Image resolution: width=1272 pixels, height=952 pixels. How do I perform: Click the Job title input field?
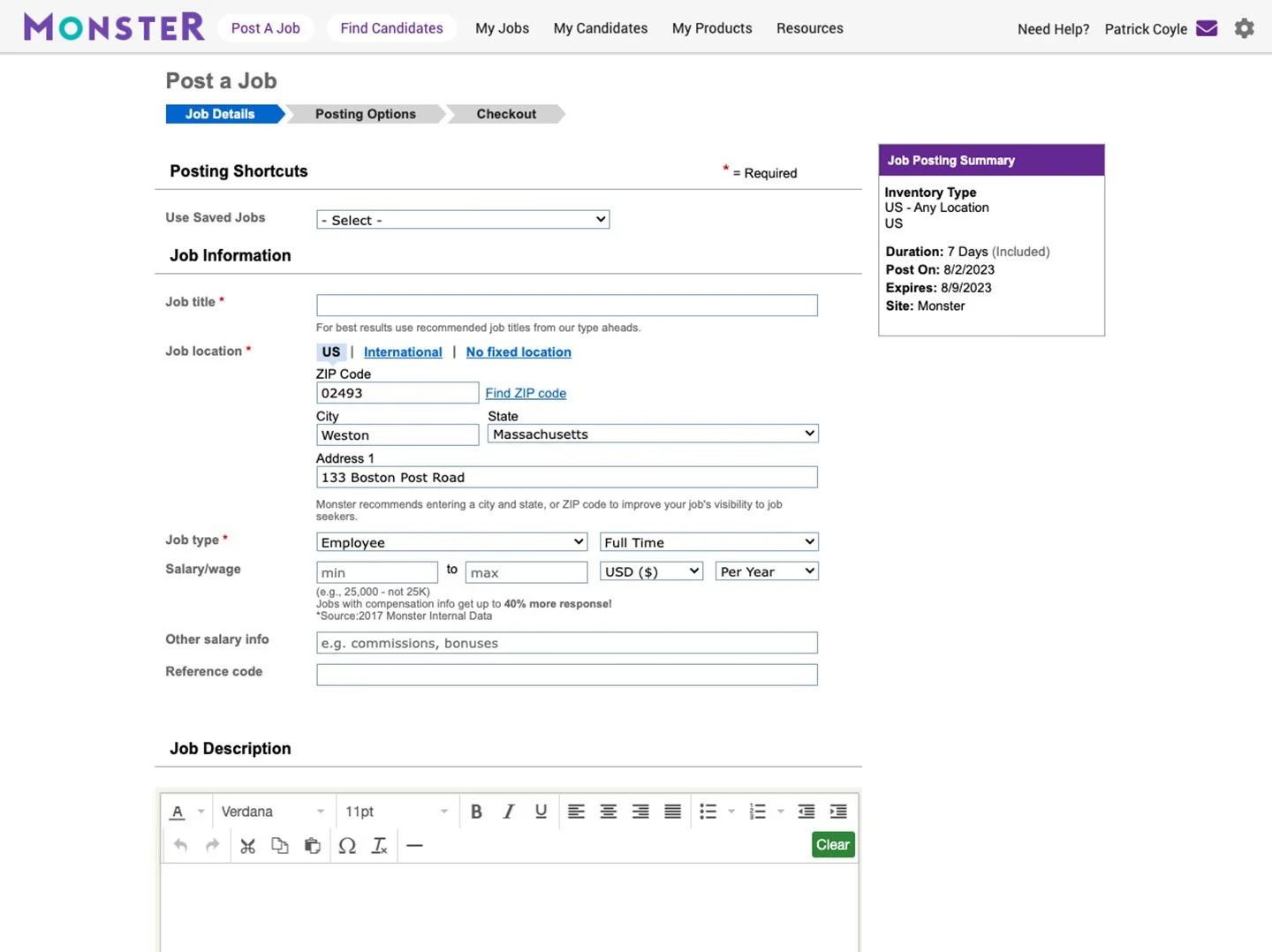click(x=567, y=306)
